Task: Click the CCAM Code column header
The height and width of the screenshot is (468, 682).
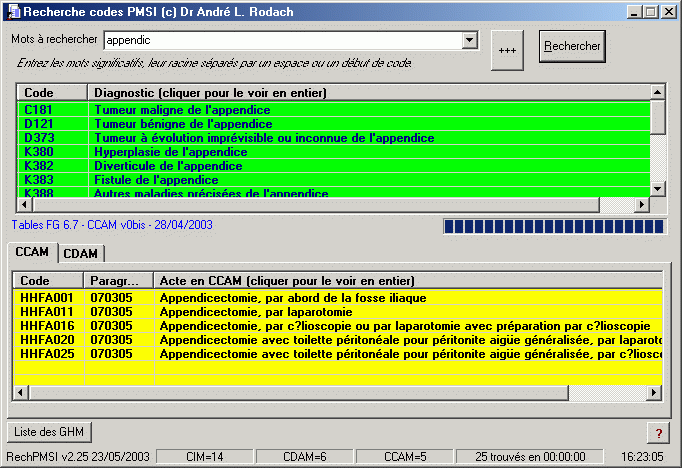Action: [x=48, y=281]
